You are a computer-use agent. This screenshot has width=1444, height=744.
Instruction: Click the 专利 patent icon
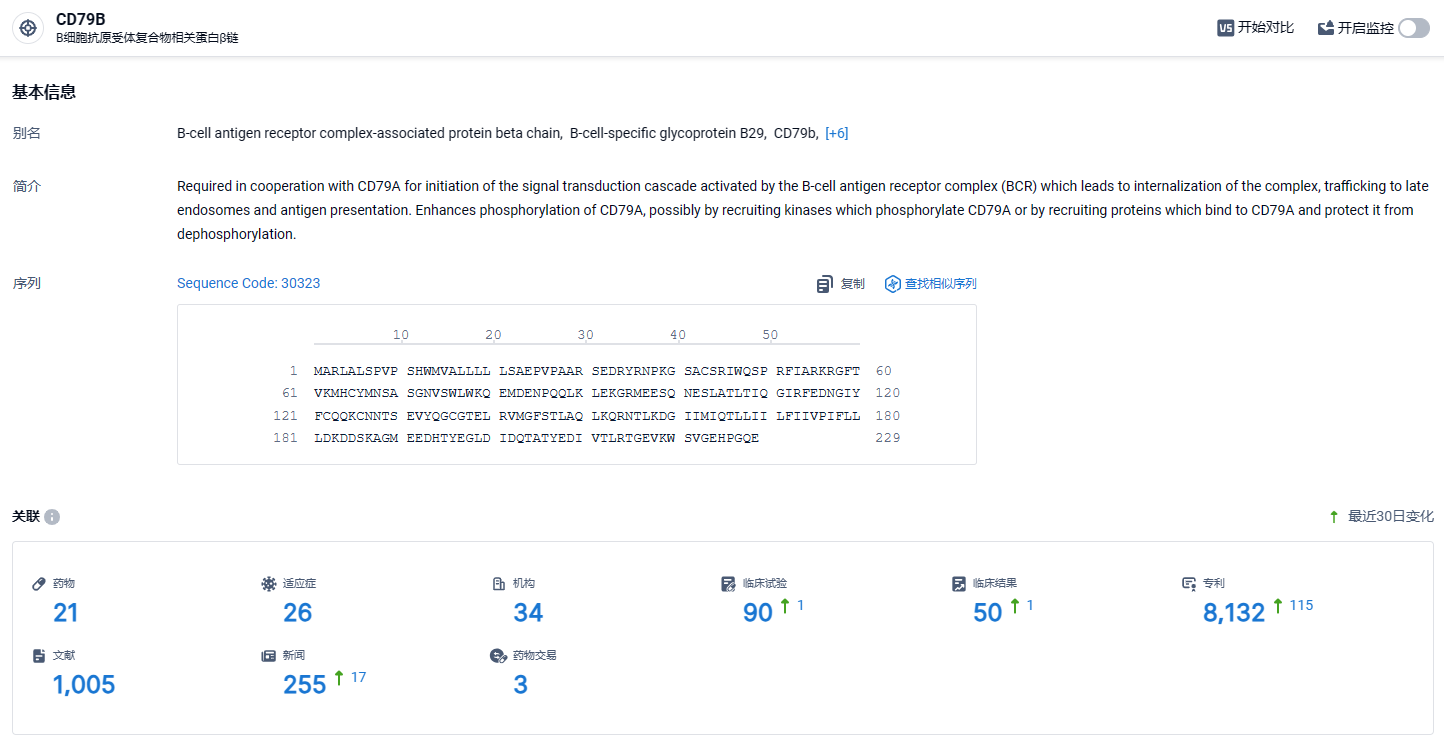(1189, 583)
